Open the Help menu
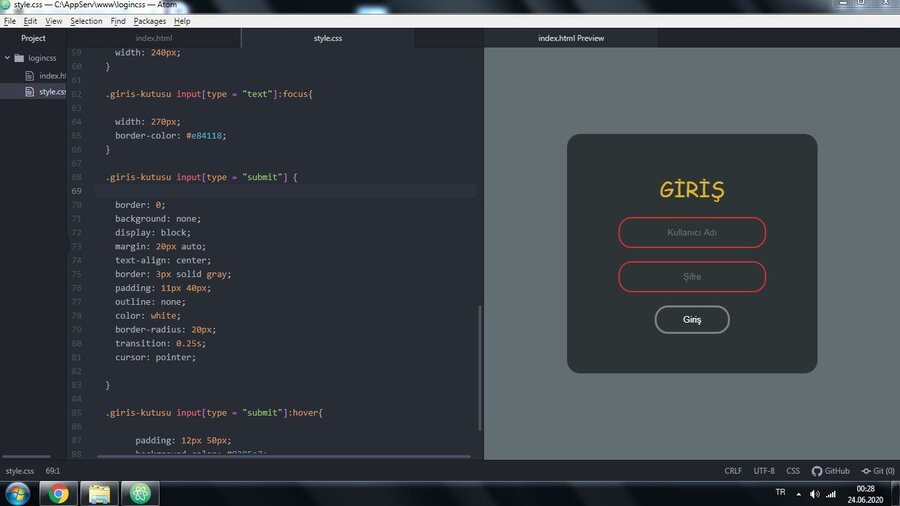The width and height of the screenshot is (900, 506). tap(182, 21)
